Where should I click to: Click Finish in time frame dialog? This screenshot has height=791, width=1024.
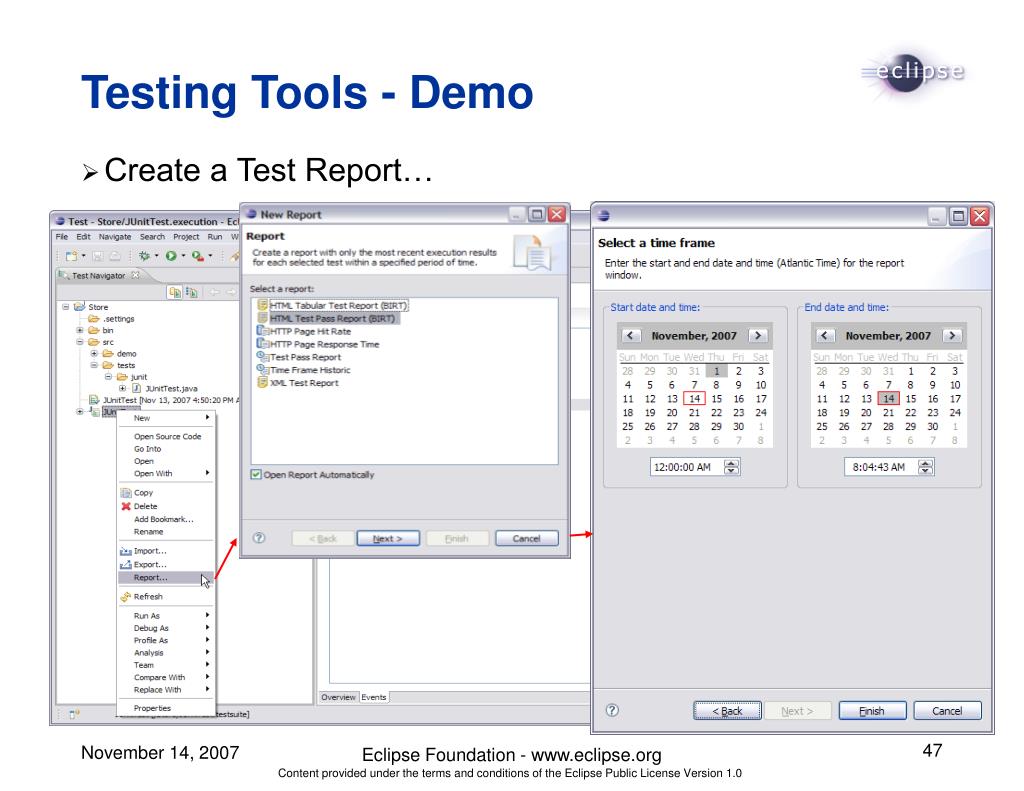872,711
